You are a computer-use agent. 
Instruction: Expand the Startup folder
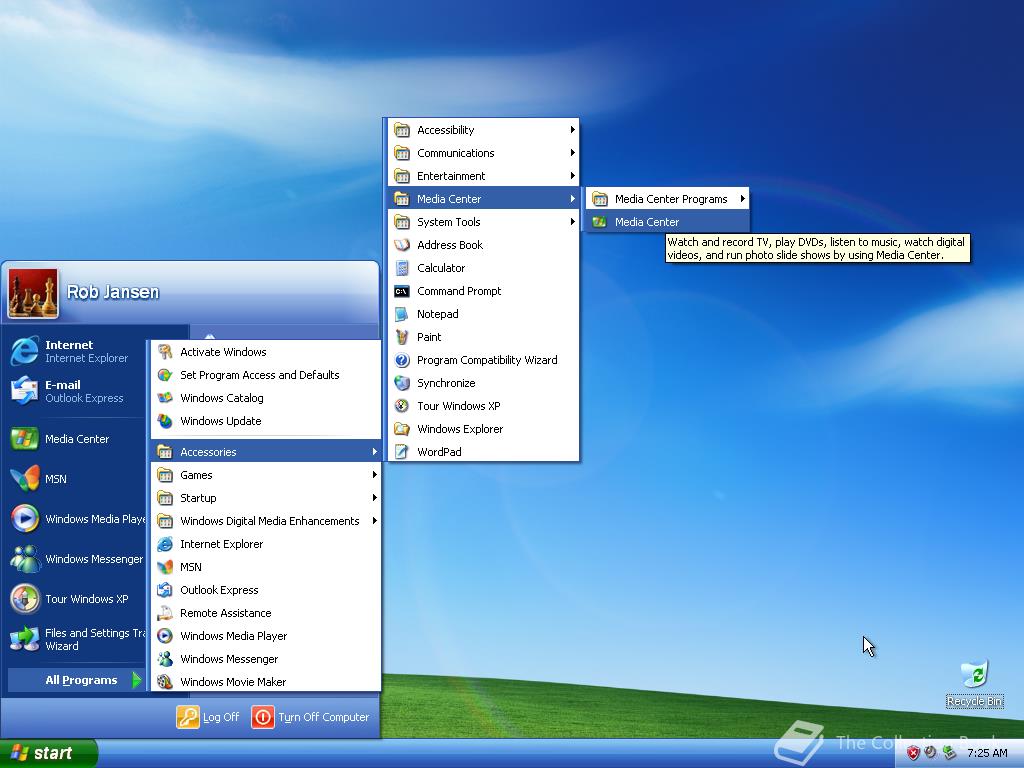coord(266,498)
